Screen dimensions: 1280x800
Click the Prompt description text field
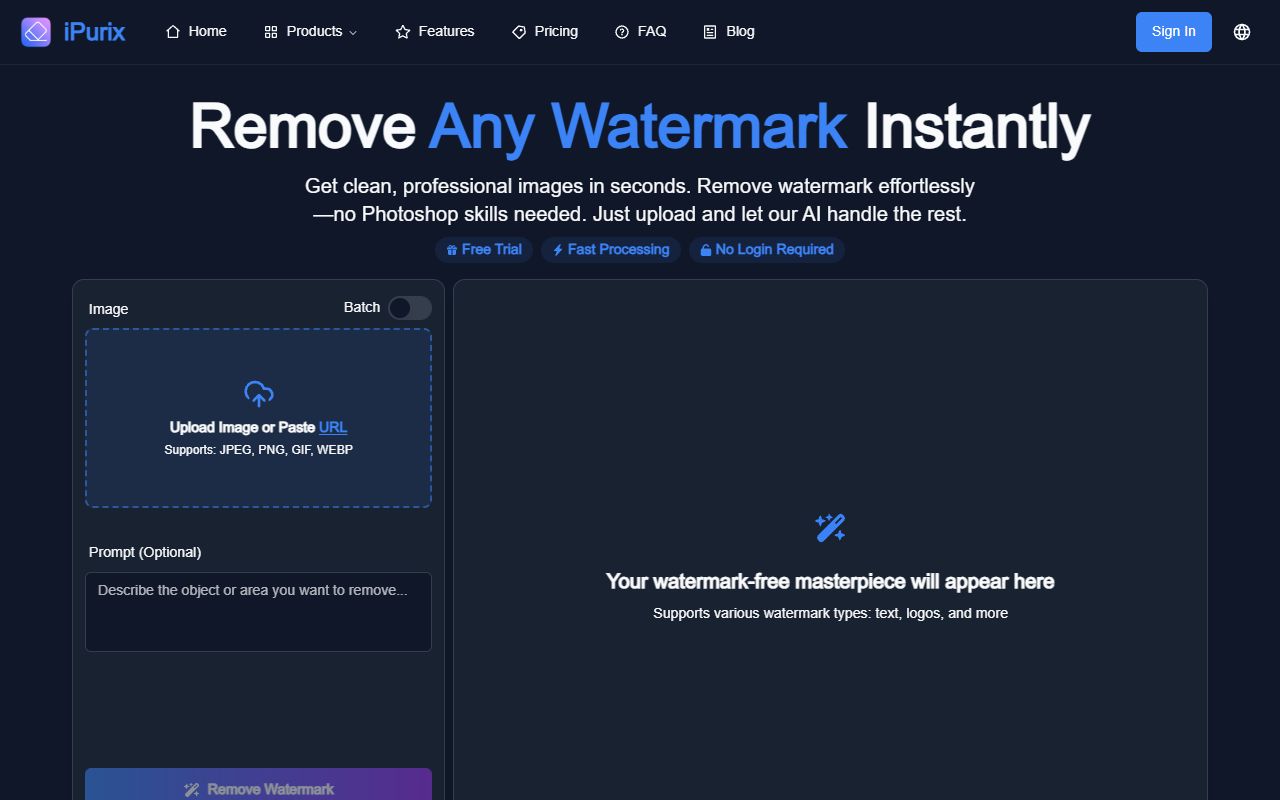[x=258, y=611]
